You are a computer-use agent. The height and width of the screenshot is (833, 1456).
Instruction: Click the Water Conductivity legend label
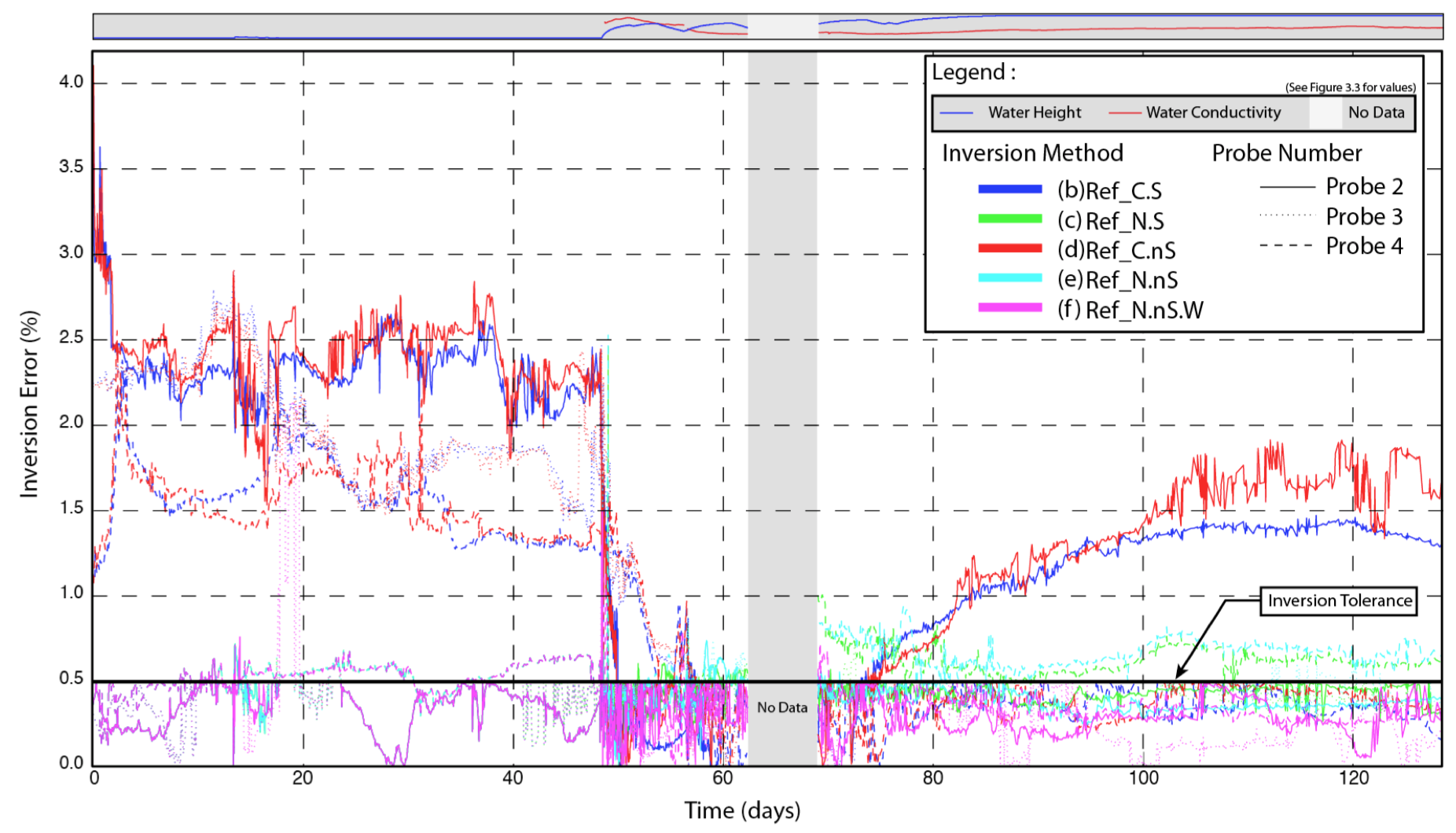(1213, 112)
